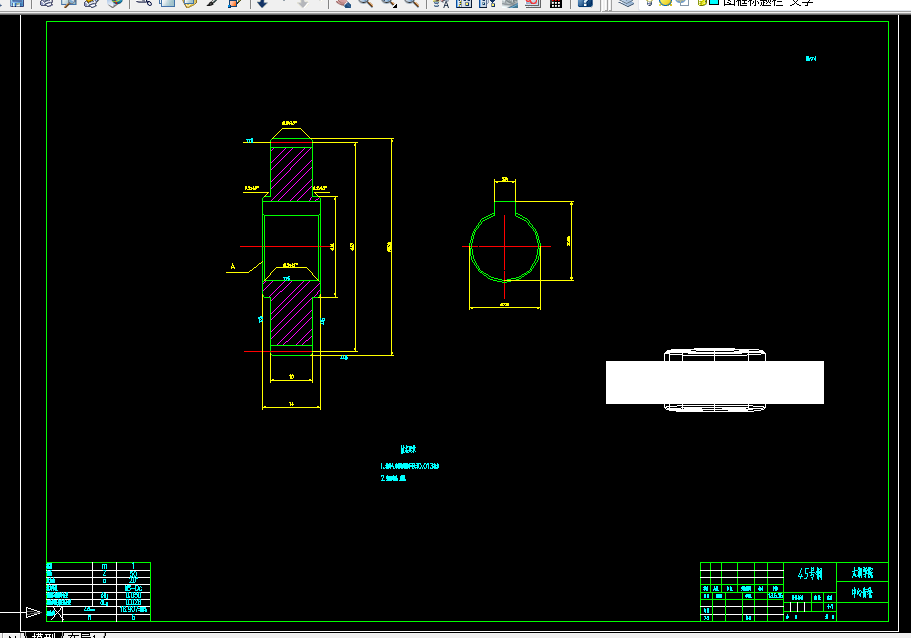The image size is (911, 638).
Task: Select the Pan realtime hand icon
Action: click(343, 2)
